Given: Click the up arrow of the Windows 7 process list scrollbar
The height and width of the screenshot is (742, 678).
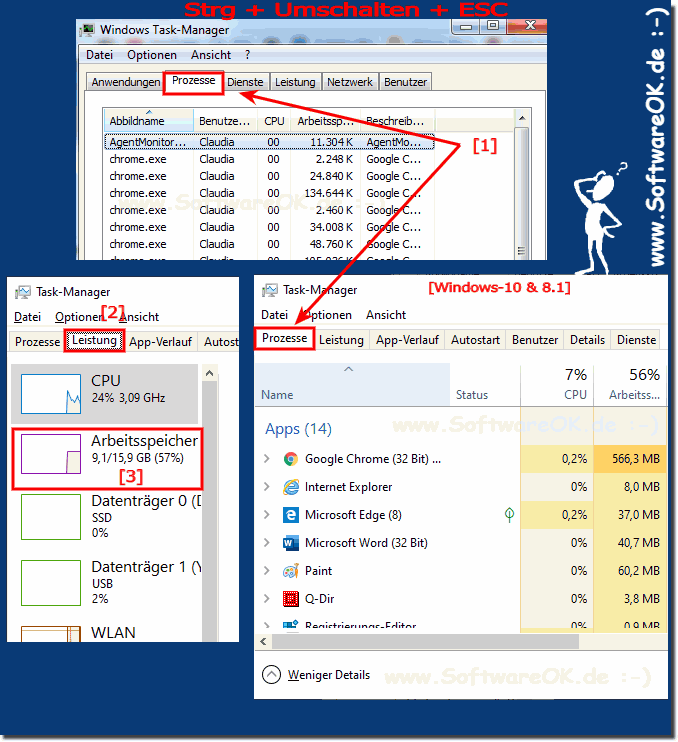Looking at the screenshot, I should tap(521, 118).
